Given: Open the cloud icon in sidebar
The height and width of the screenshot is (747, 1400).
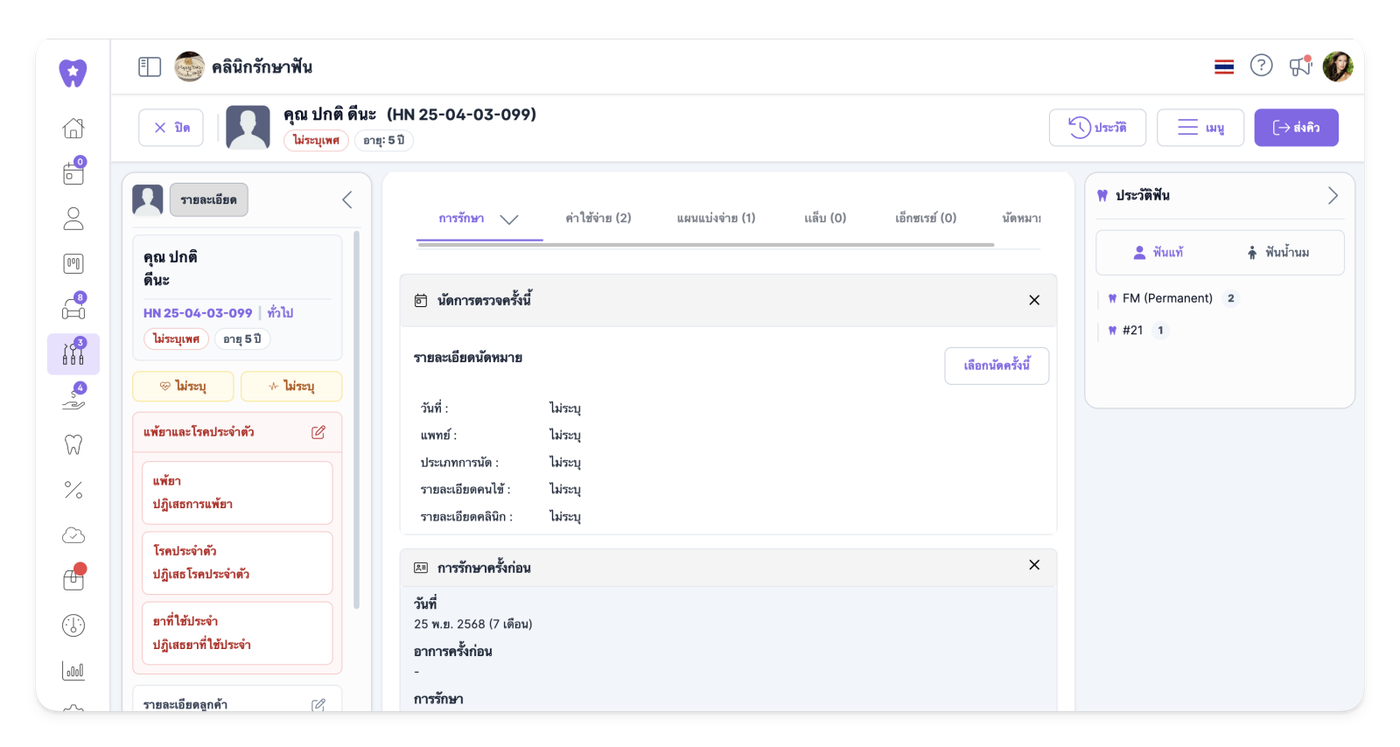Looking at the screenshot, I should (x=73, y=535).
